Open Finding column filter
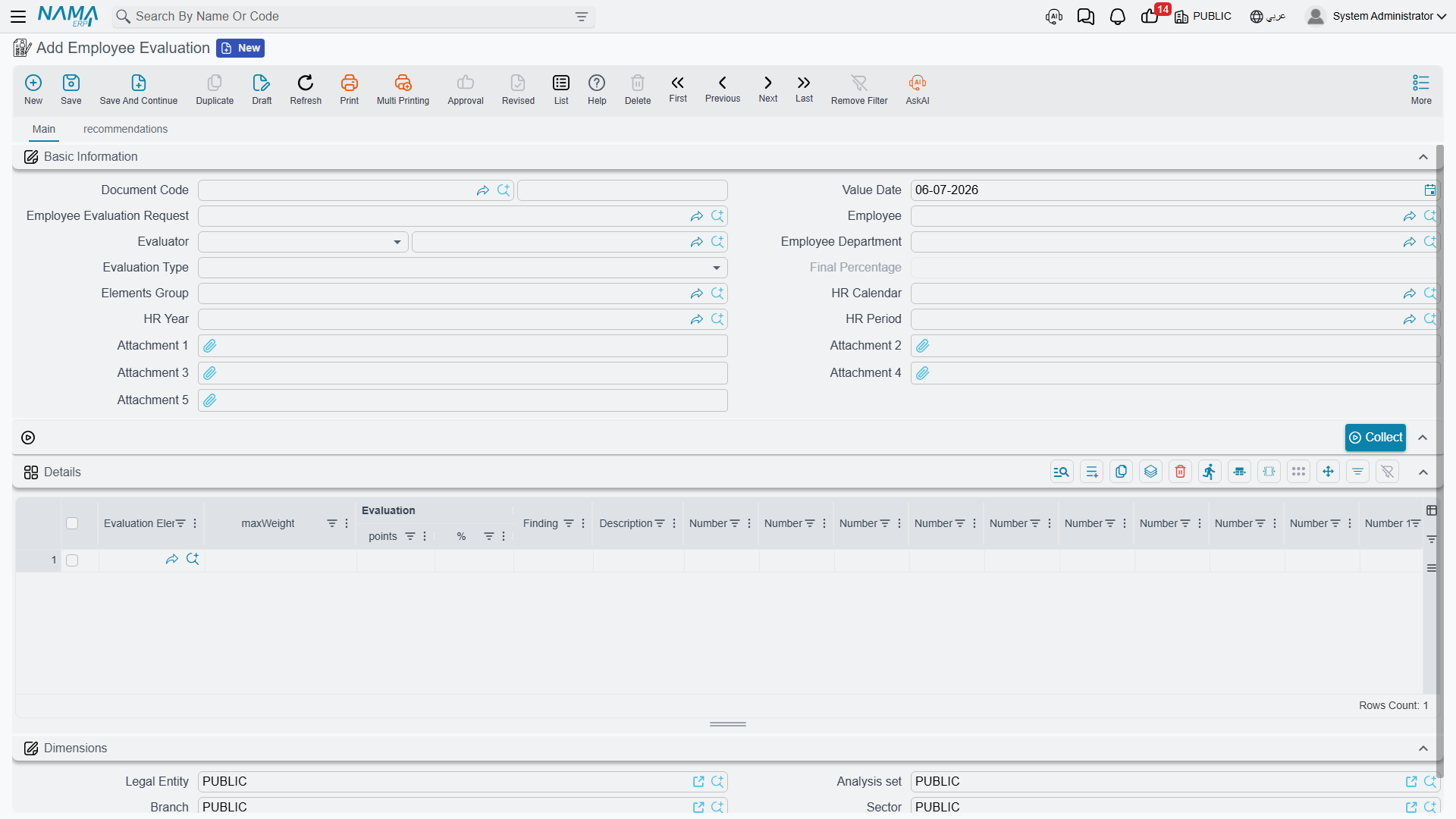The width and height of the screenshot is (1456, 819). [569, 523]
